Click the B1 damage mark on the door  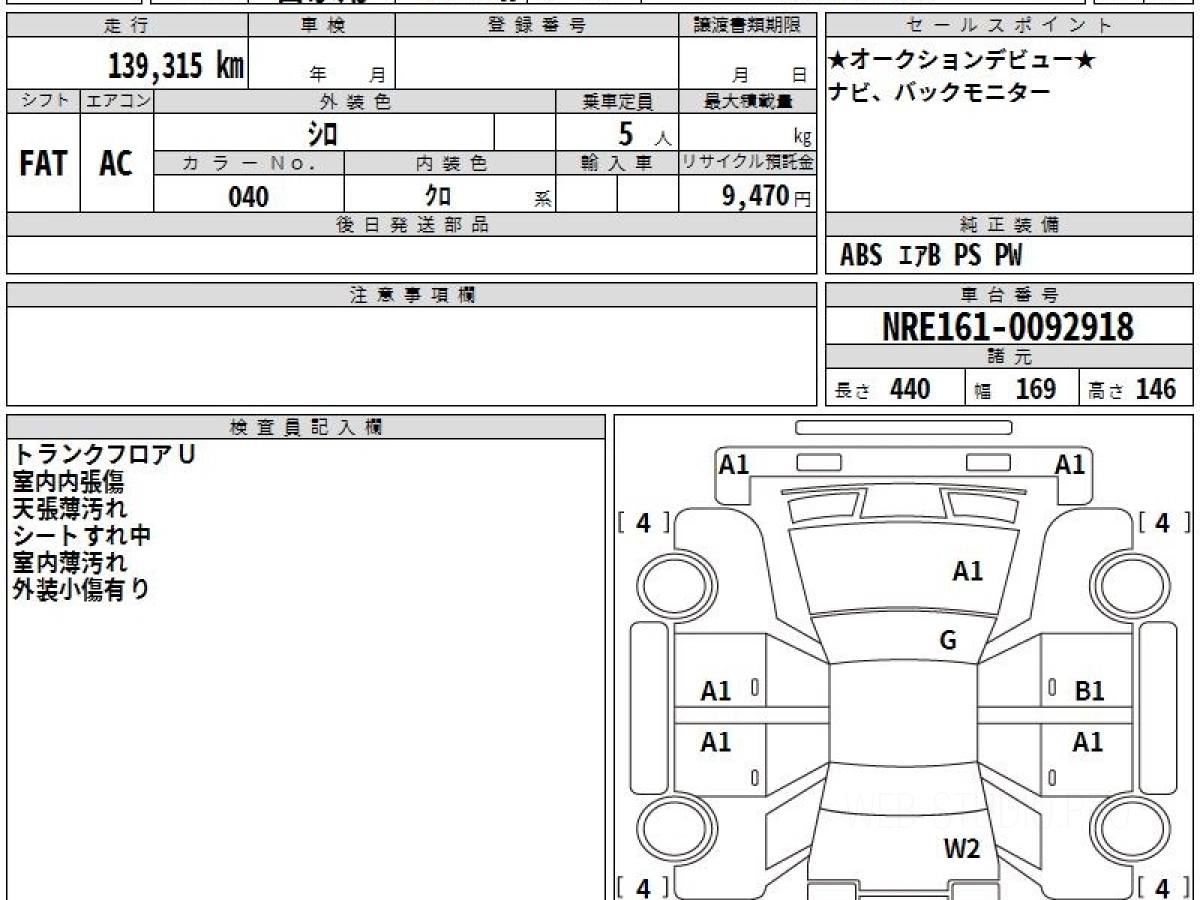[1089, 691]
